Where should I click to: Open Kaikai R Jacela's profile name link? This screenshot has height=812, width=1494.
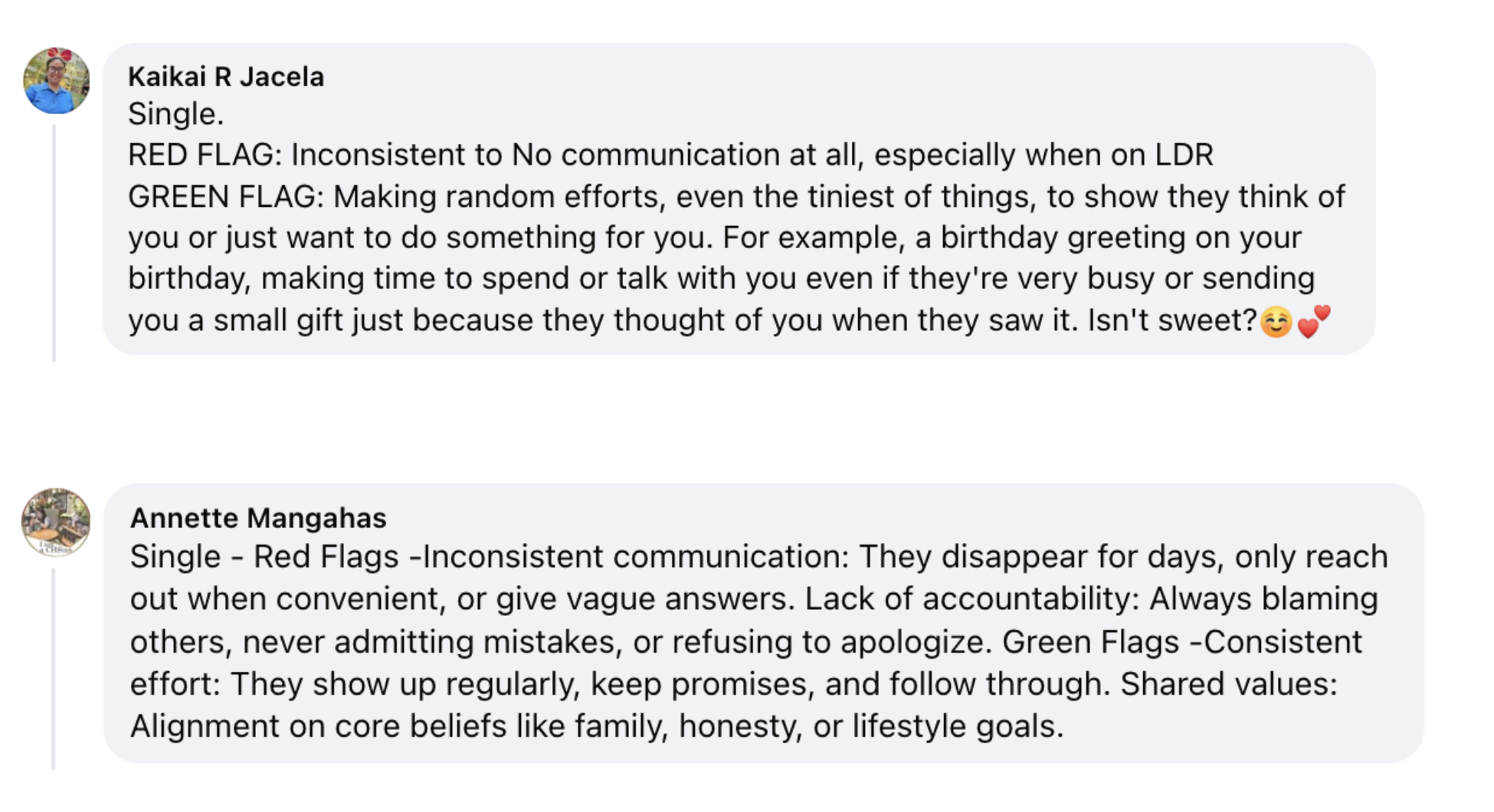click(x=226, y=77)
